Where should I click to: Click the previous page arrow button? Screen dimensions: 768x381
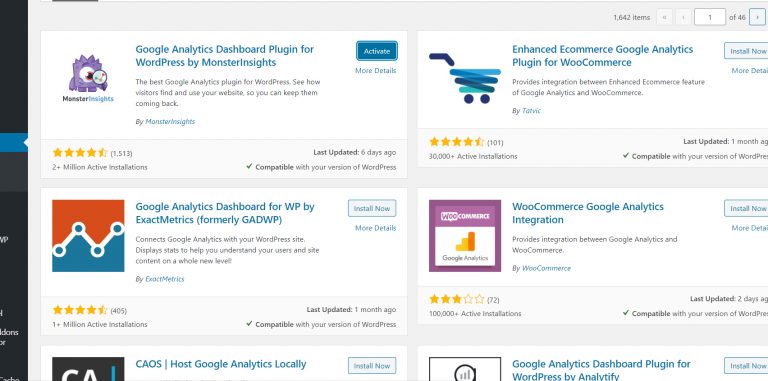click(x=683, y=17)
